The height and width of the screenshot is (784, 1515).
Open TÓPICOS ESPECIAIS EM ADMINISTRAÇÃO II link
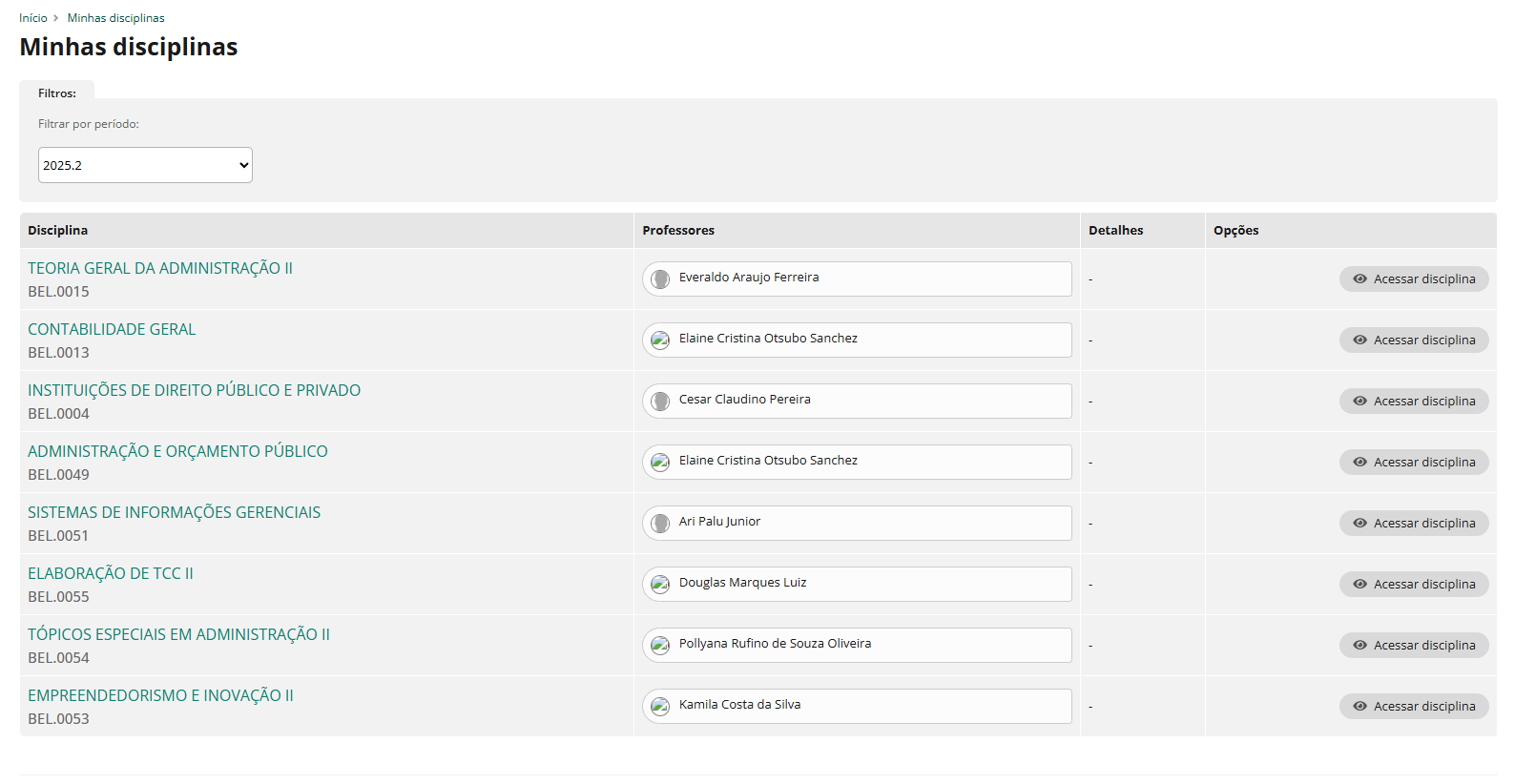point(178,635)
